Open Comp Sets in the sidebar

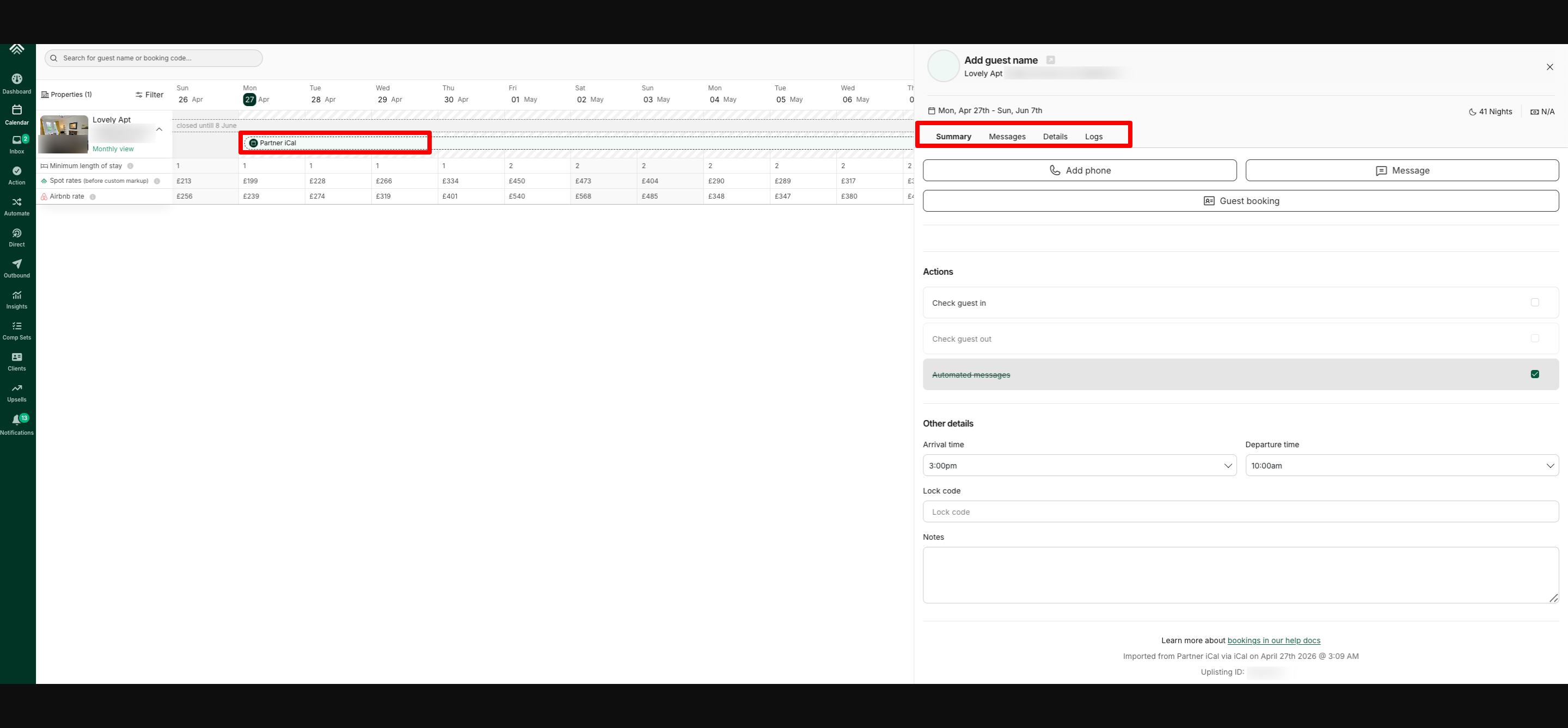pyautogui.click(x=16, y=330)
